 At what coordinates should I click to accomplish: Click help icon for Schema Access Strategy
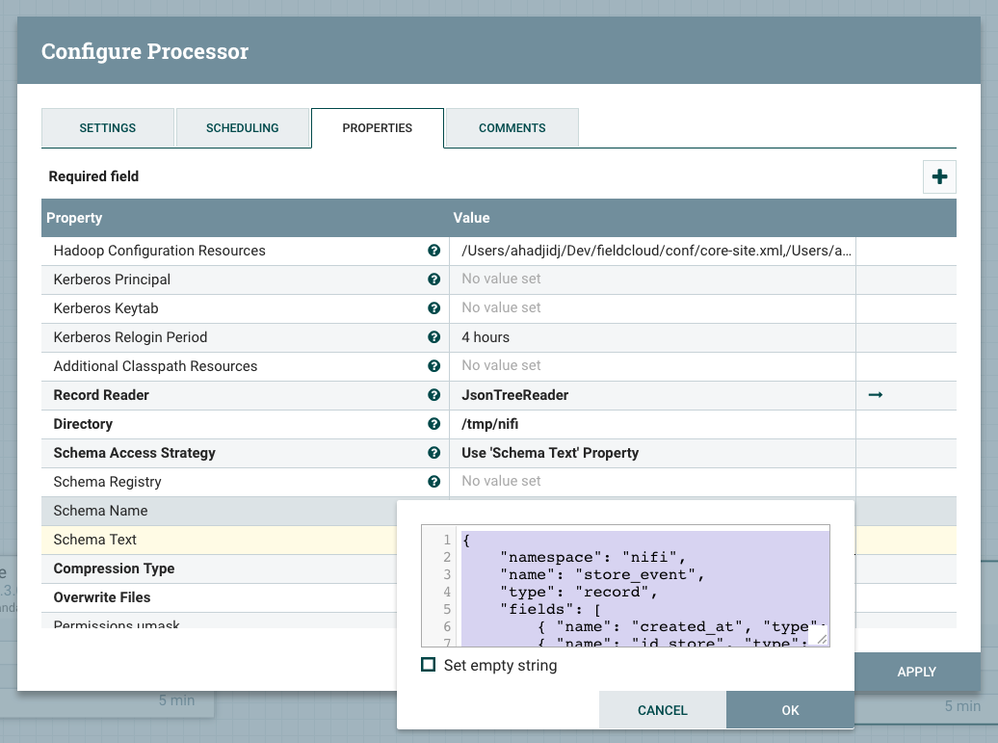pos(434,453)
